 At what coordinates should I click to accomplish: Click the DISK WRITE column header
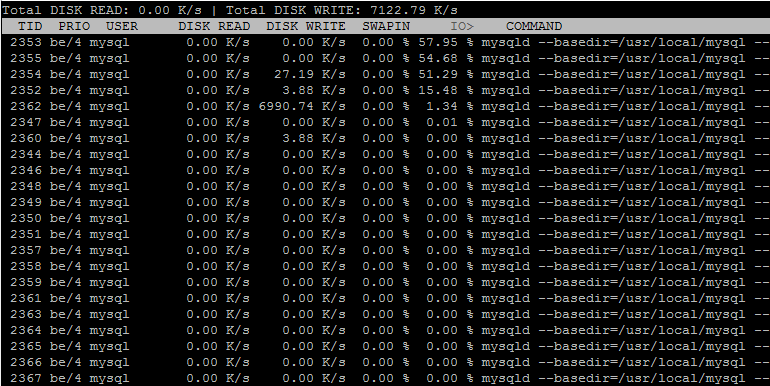[x=306, y=26]
